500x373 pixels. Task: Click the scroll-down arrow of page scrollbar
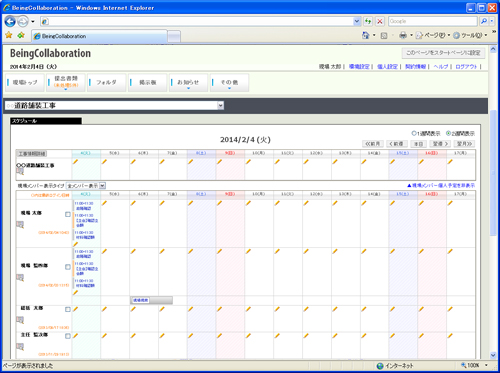[x=493, y=355]
